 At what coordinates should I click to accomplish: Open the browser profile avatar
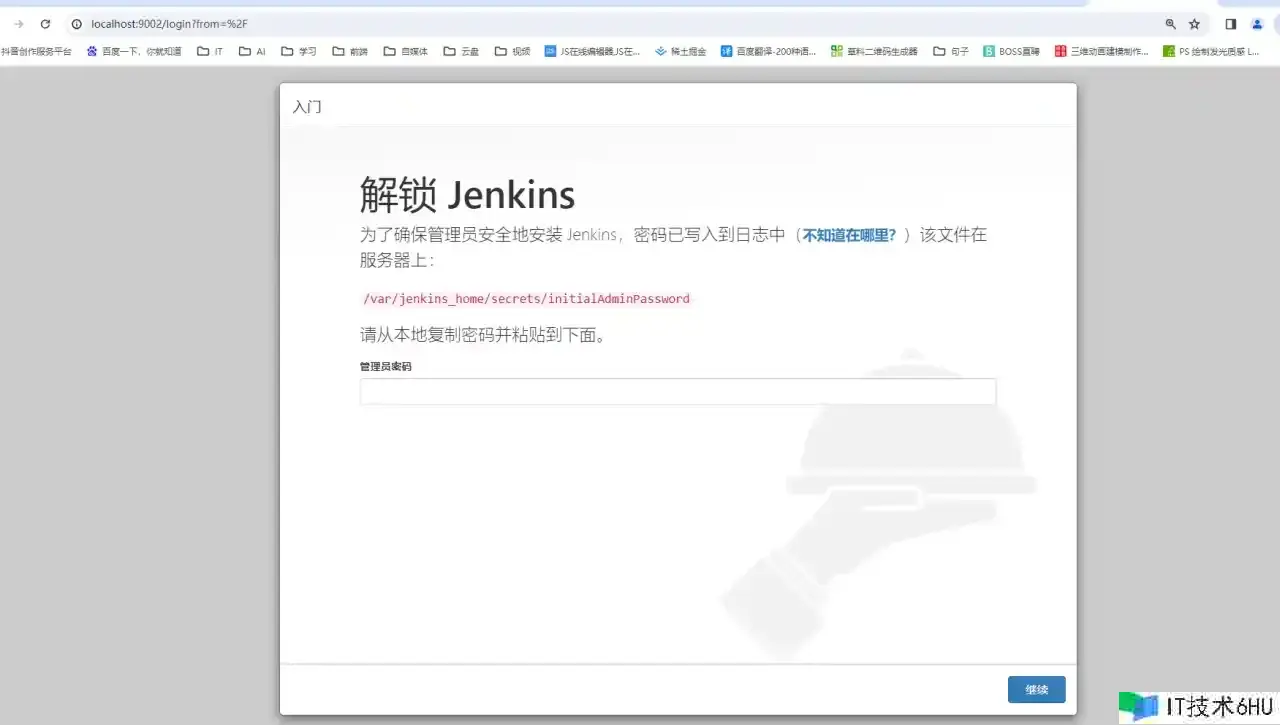(1258, 24)
